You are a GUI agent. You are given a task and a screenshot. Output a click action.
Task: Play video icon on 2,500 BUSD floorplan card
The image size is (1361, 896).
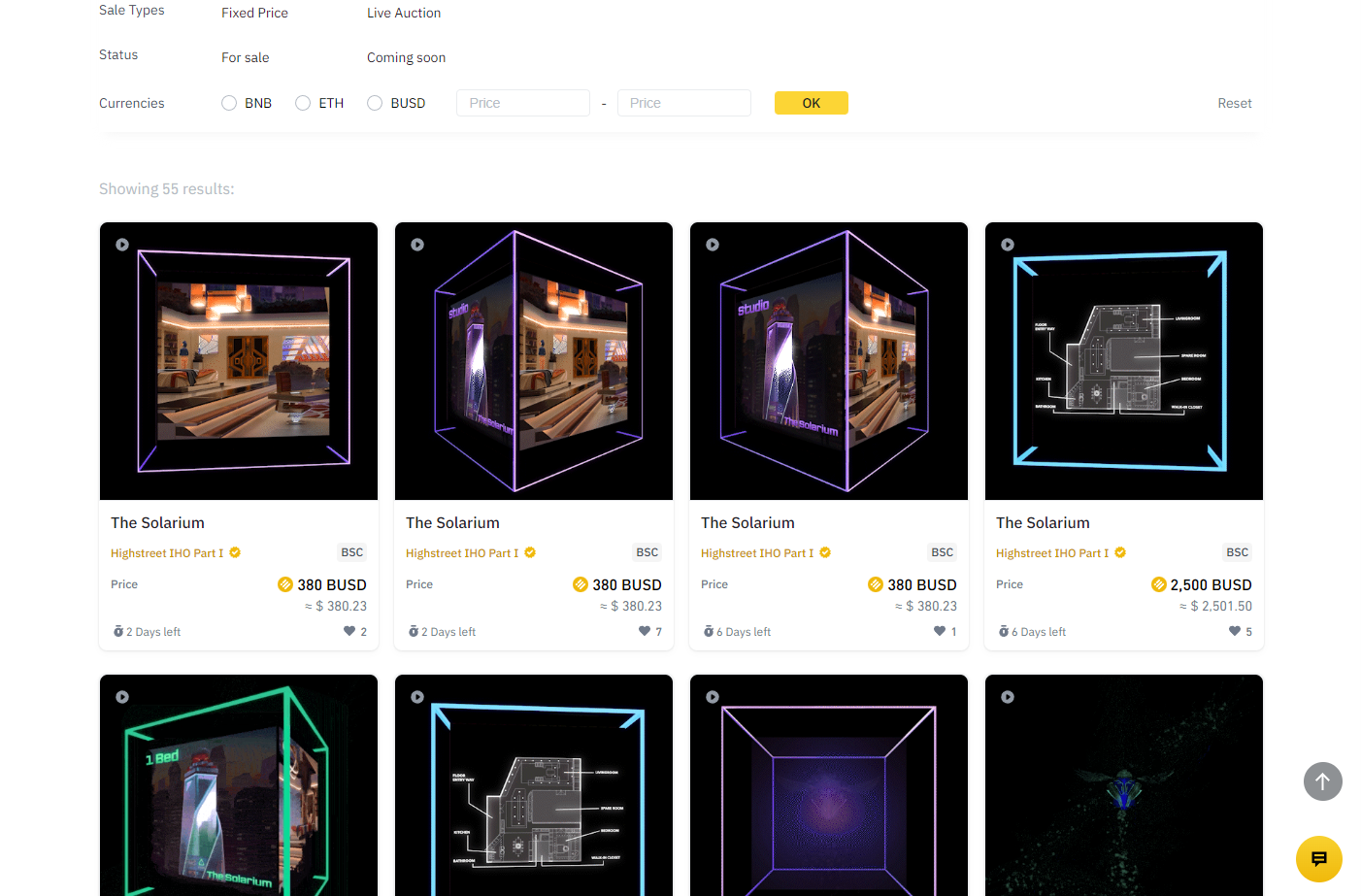click(x=1008, y=245)
